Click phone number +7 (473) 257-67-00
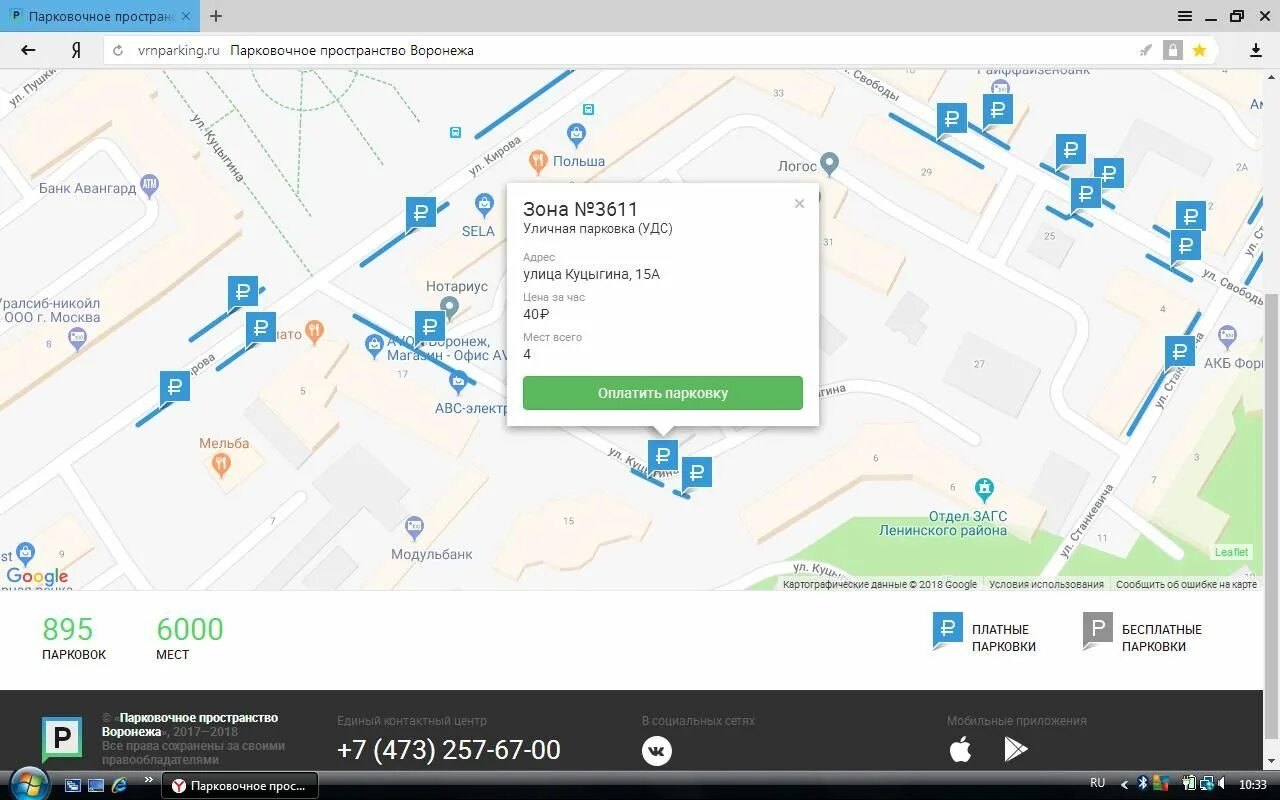 [449, 750]
